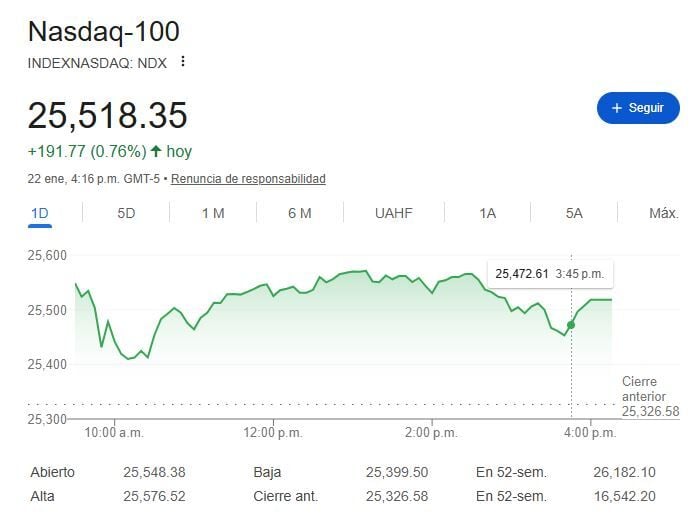
Task: Open the three-dot options menu beside NDX
Action: point(182,62)
